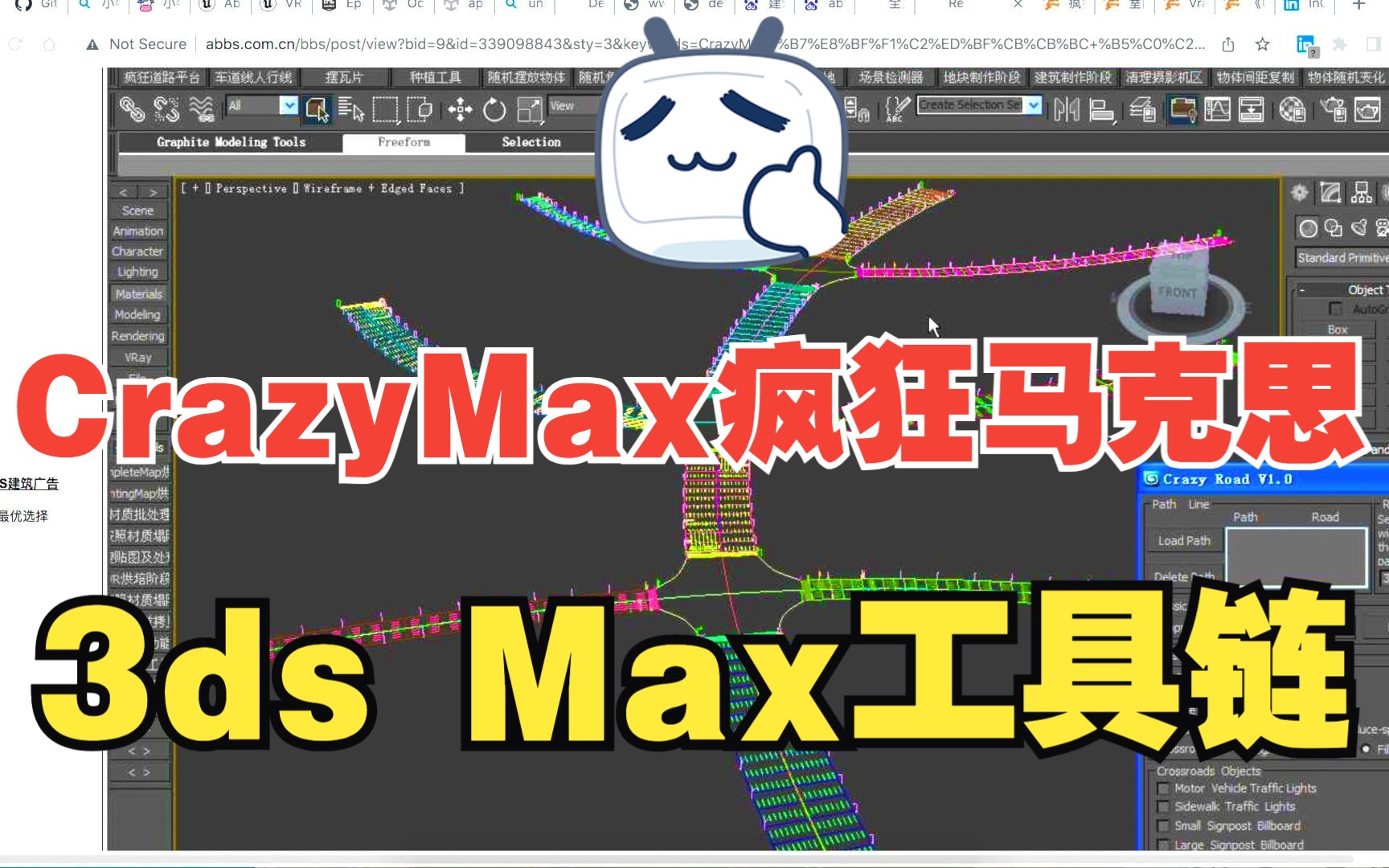Viewport: 1389px width, 868px height.
Task: Activate the Select and Rotate tool
Action: pyautogui.click(x=494, y=108)
